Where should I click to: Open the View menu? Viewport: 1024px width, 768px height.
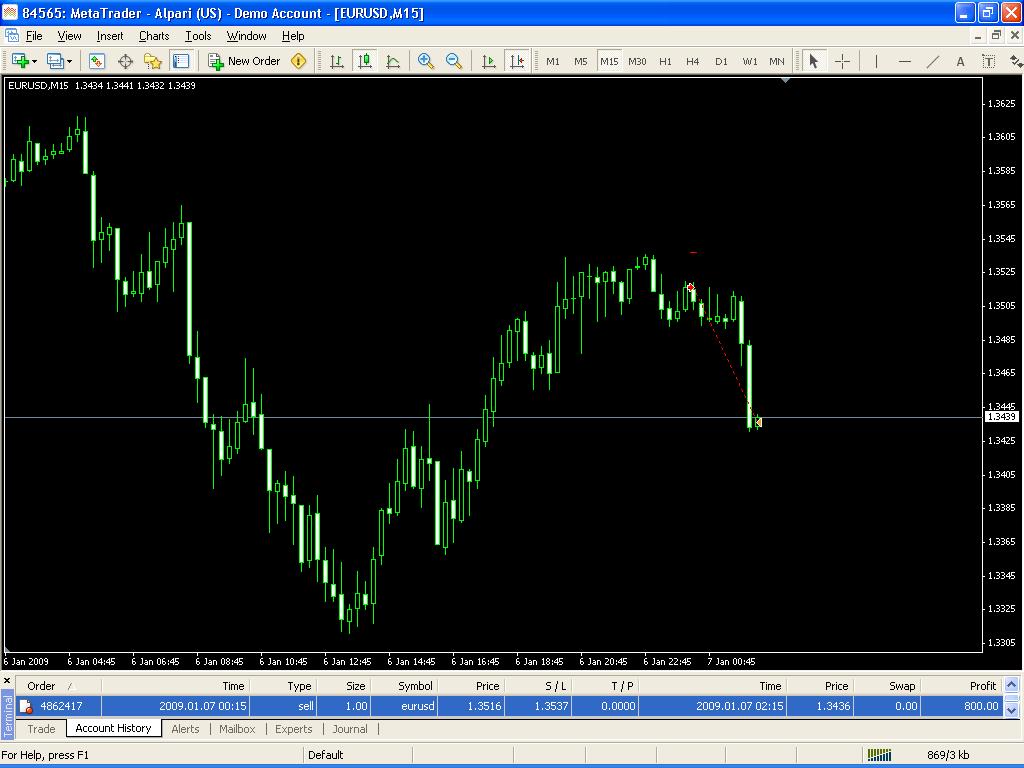(69, 36)
